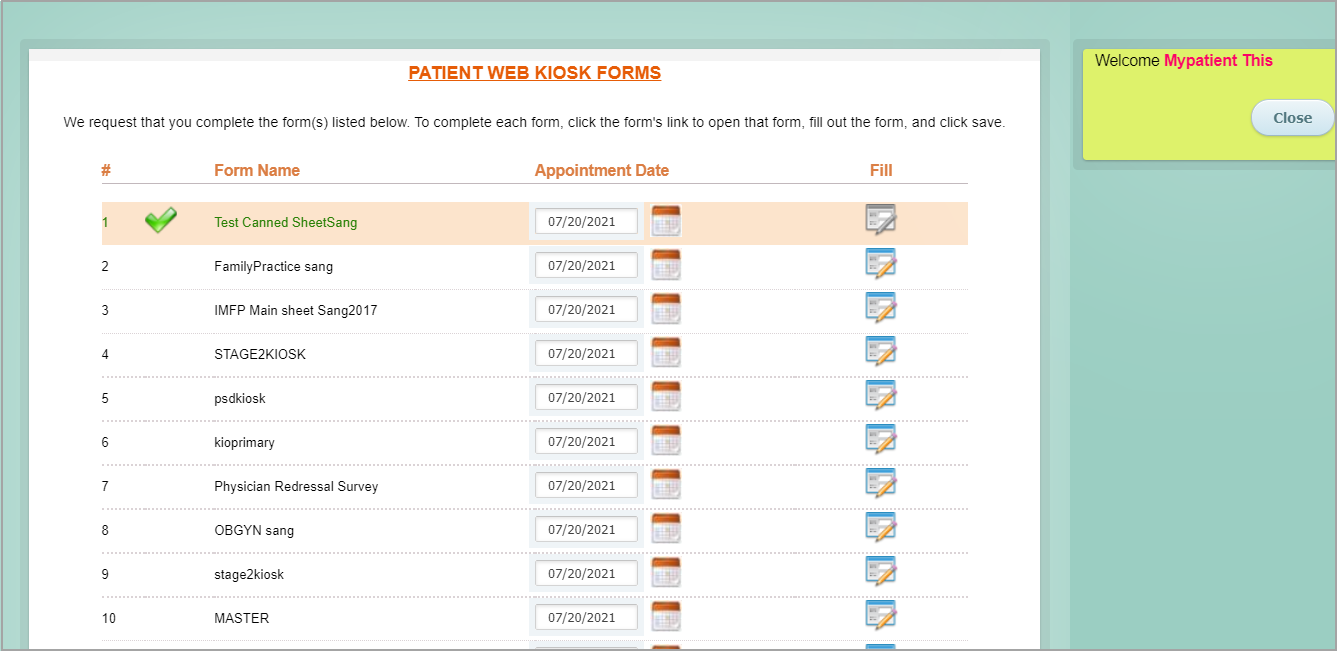Open the fill icon for FamilyPractice sang
This screenshot has width=1337, height=651.
coord(880,264)
